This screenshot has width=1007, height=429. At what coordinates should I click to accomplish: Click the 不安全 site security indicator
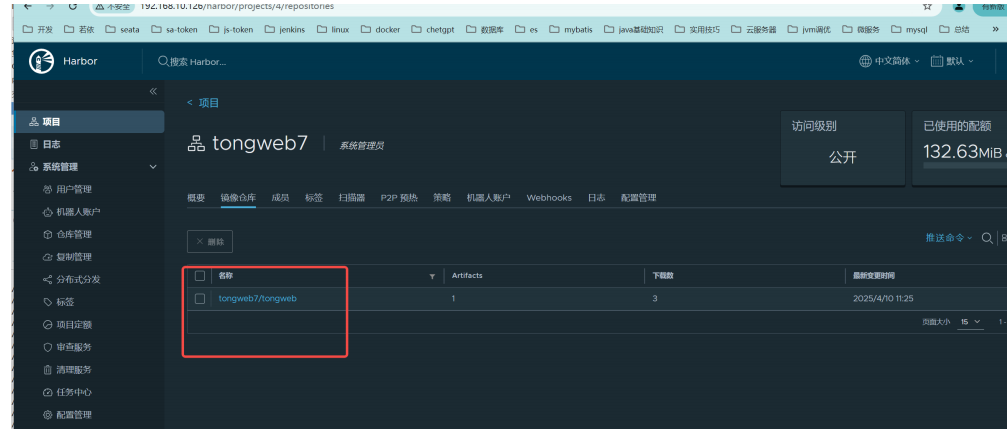coord(112,6)
